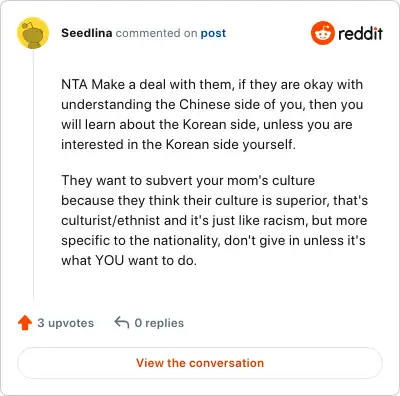Upvote the comment with orange arrow
400x396 pixels.
tap(25, 323)
